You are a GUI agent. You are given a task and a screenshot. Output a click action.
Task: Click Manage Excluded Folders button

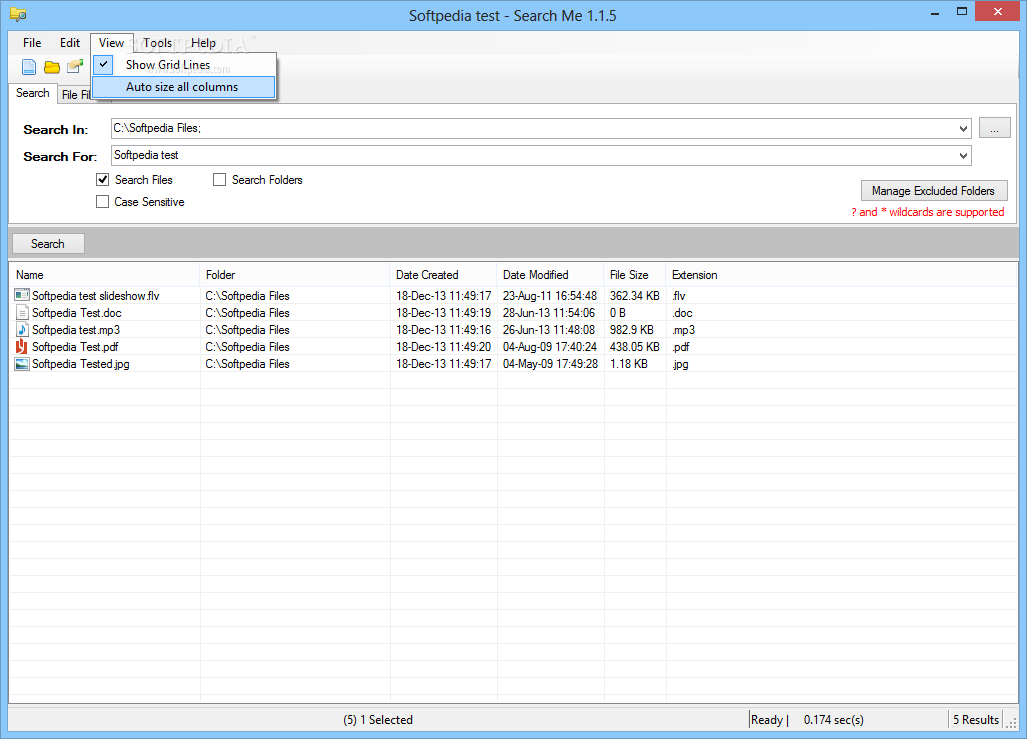933,191
